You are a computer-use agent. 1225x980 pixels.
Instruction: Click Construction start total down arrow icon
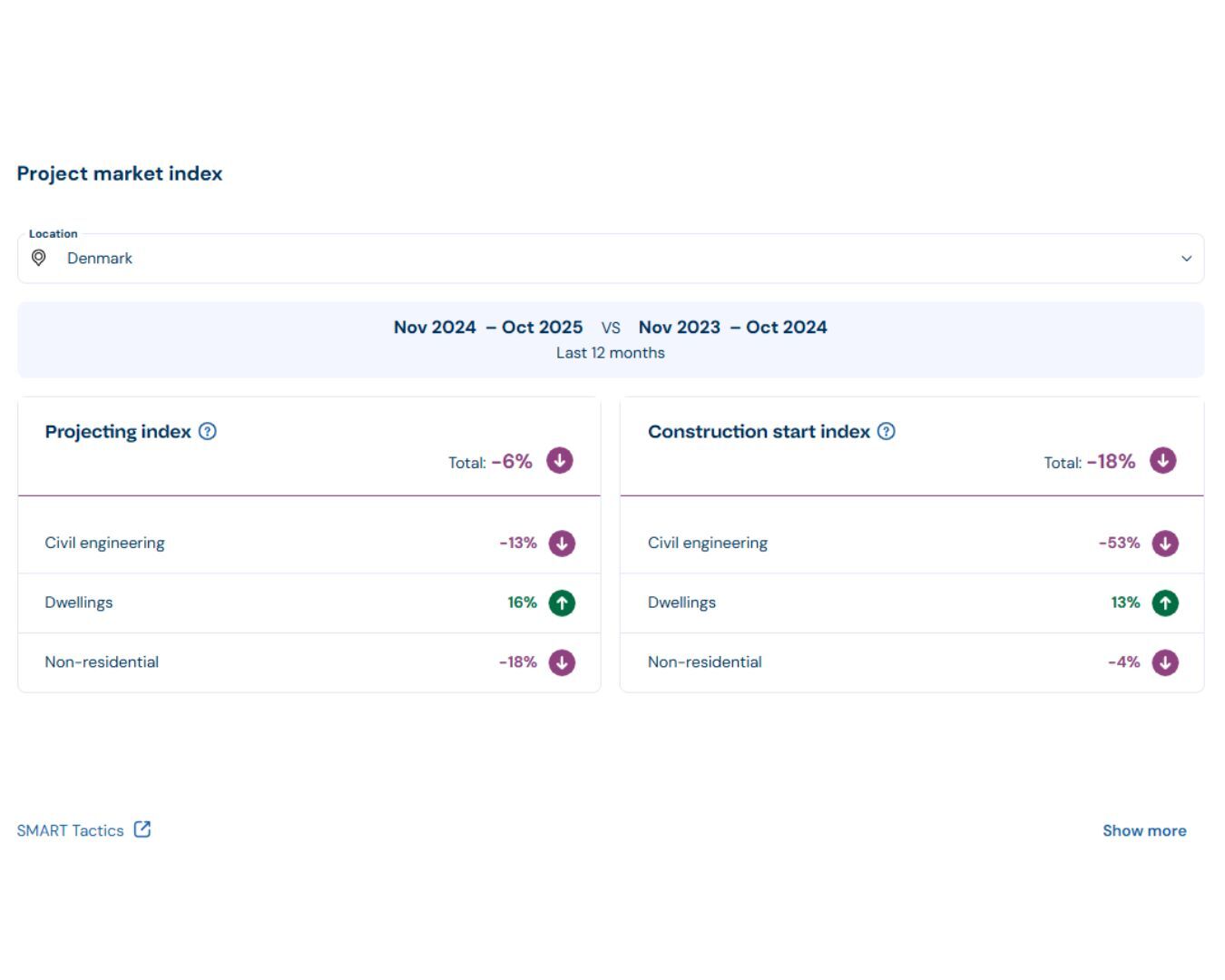[1162, 461]
